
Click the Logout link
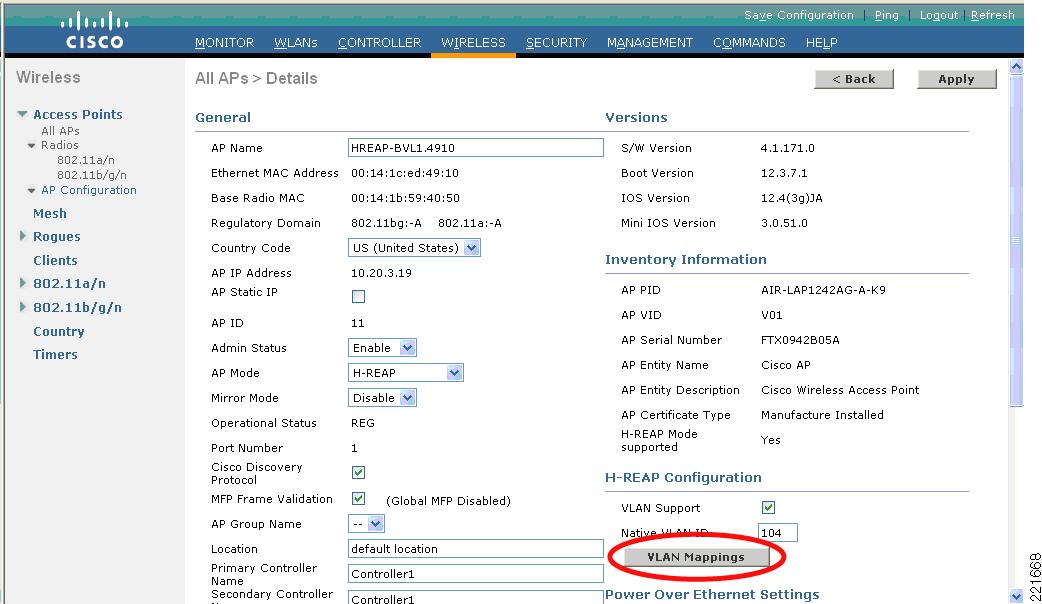pos(938,15)
